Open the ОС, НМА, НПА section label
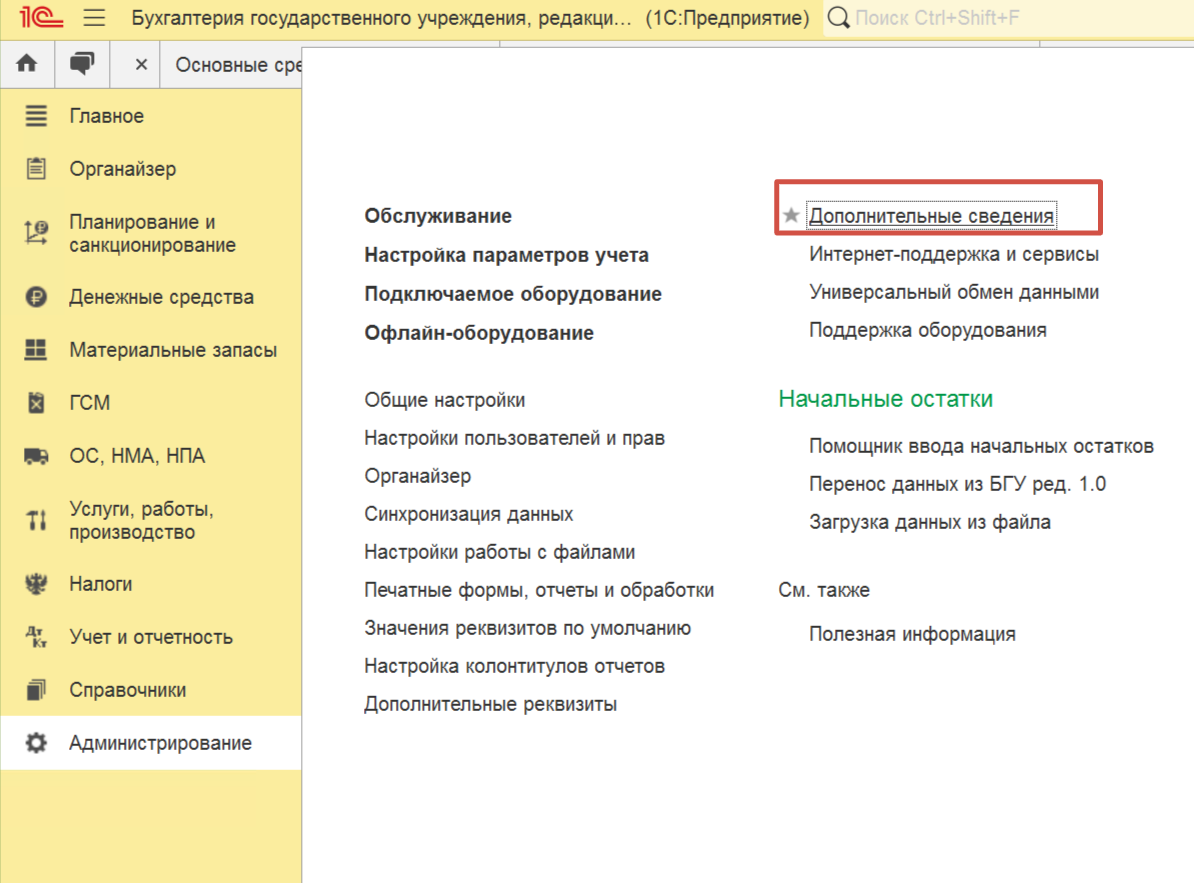 [137, 455]
